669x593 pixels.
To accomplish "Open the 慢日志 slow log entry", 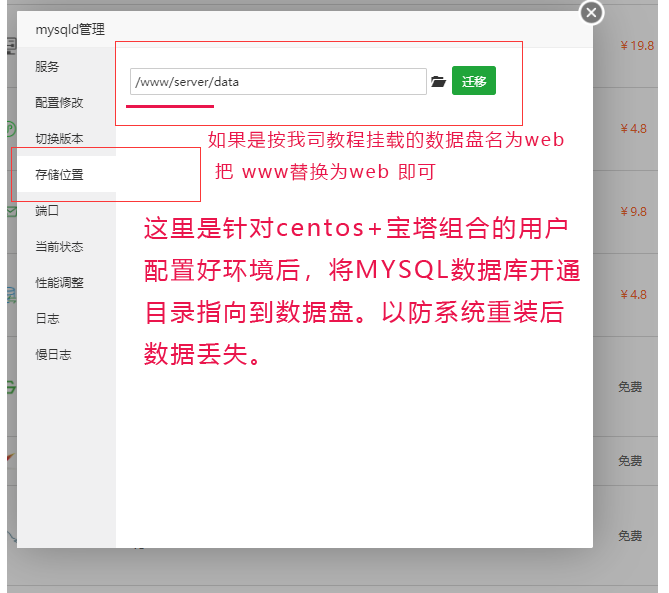I will 53,355.
